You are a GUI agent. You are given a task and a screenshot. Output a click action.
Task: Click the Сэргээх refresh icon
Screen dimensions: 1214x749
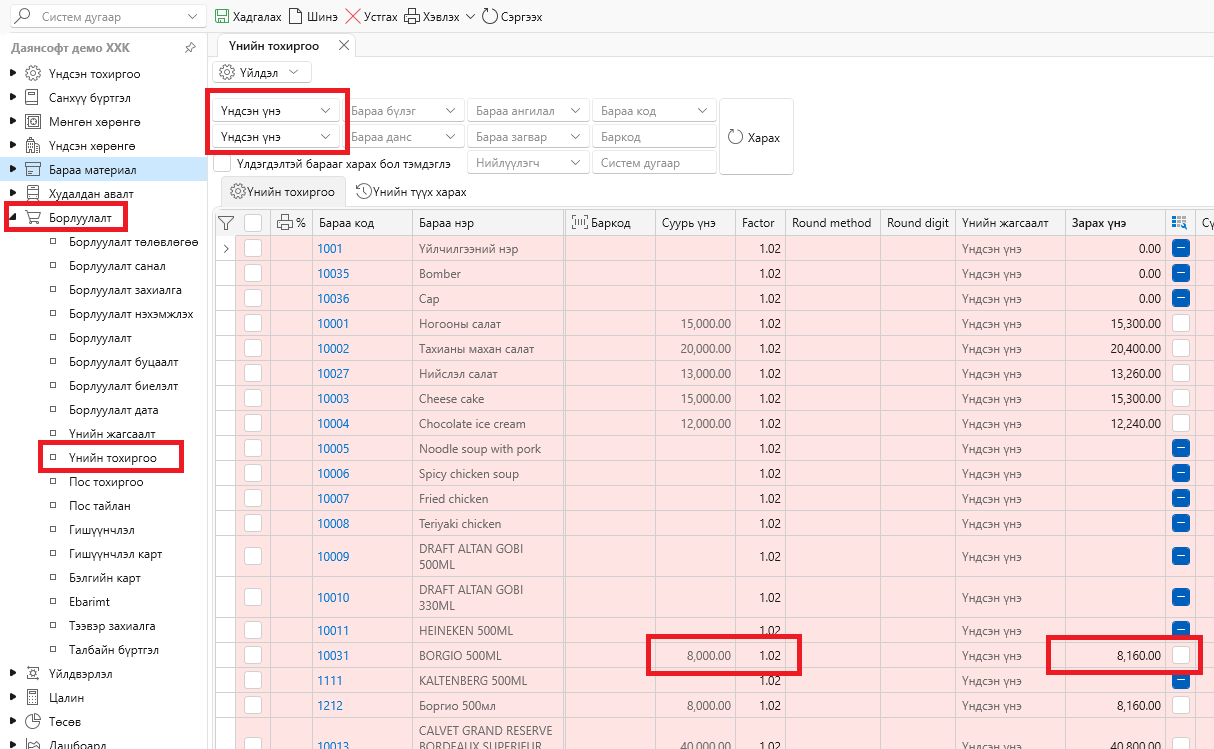click(x=489, y=17)
